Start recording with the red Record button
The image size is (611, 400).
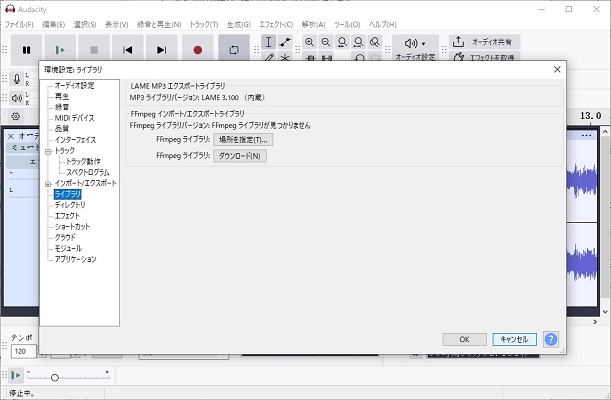(198, 50)
